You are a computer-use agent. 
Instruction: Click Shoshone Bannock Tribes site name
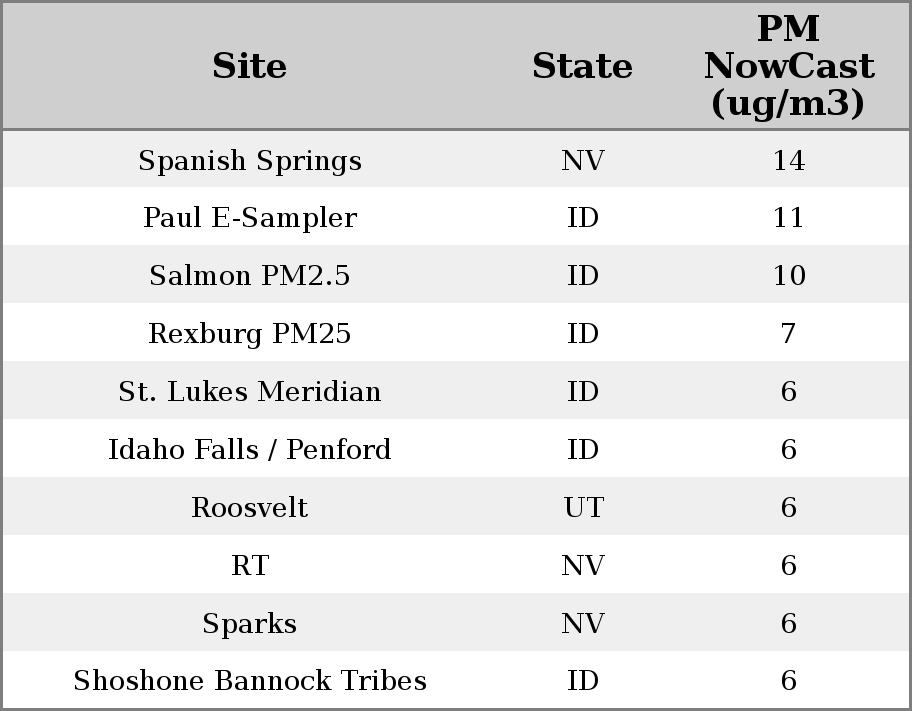coord(249,681)
